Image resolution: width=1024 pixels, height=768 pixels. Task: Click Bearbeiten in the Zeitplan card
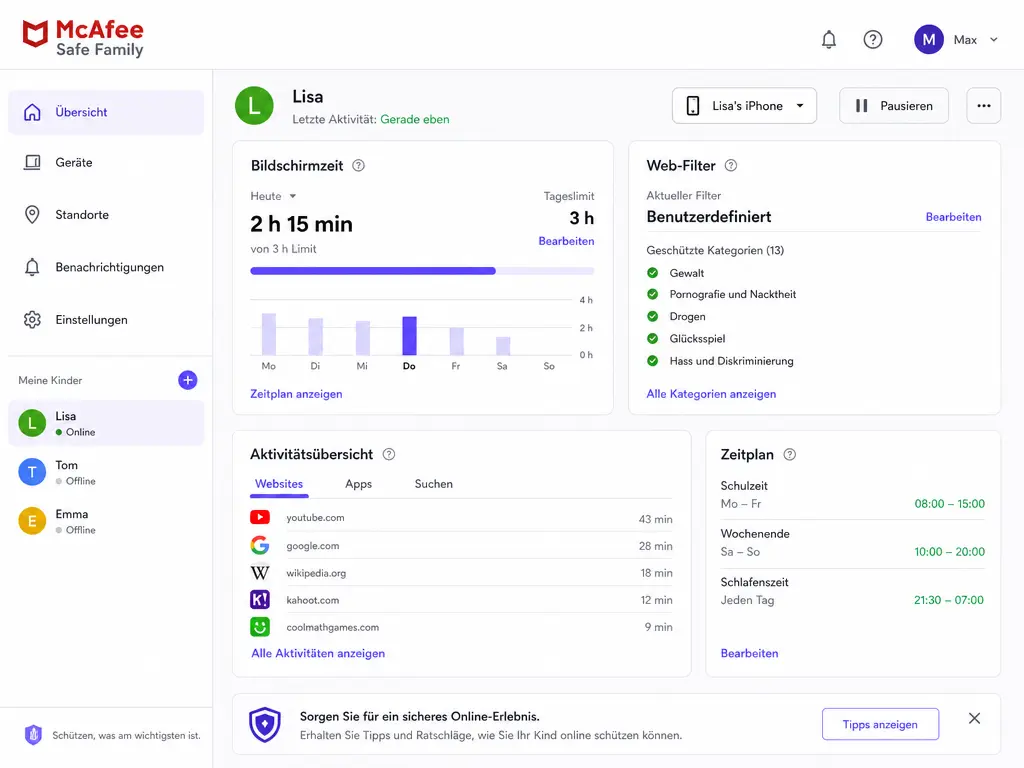(749, 653)
